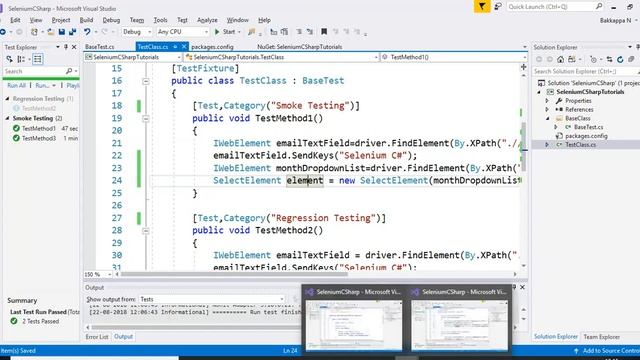Click the pin icon on TestClass.cs tab

[x=175, y=47]
